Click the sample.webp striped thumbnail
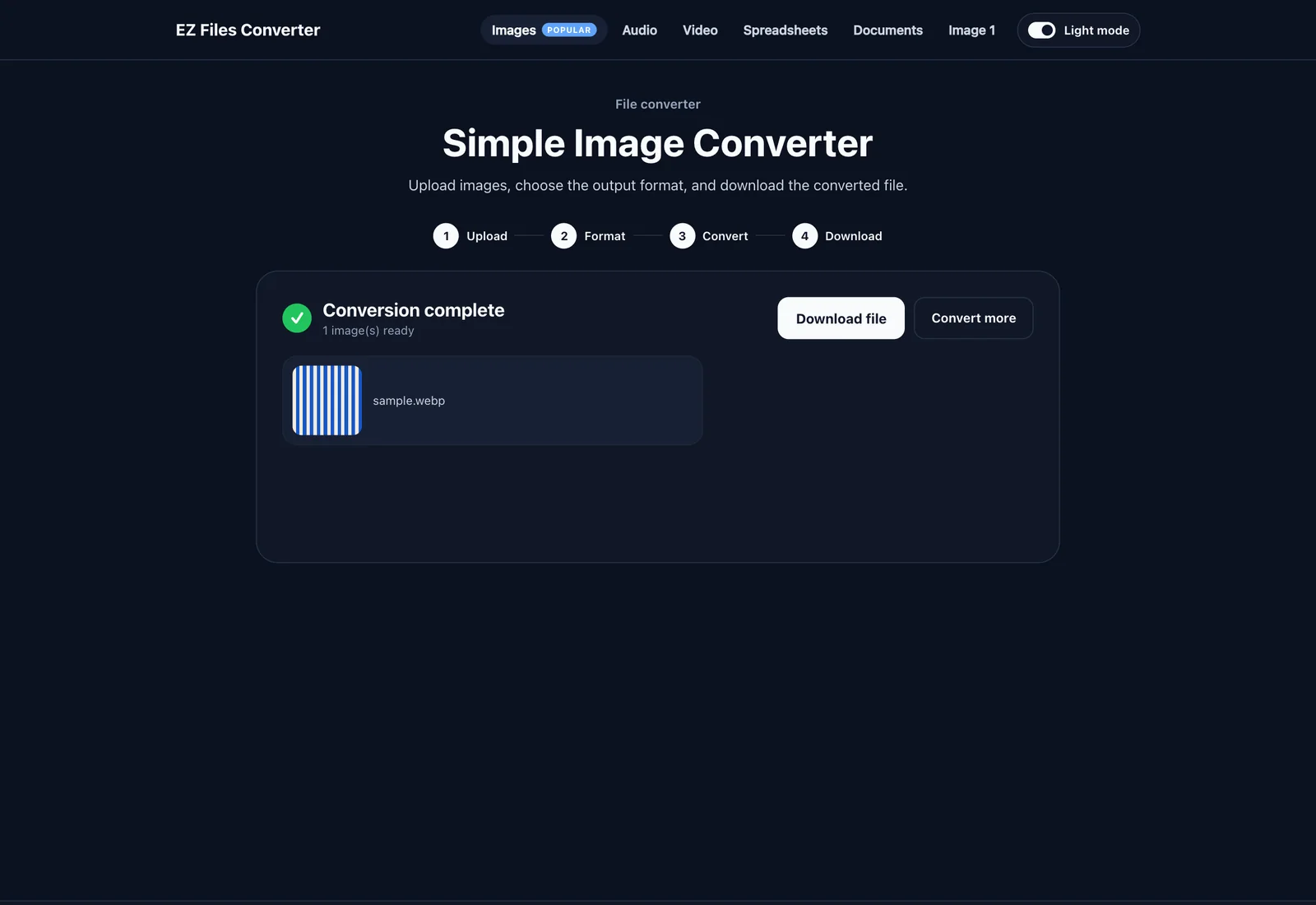This screenshot has width=1316, height=905. (327, 401)
